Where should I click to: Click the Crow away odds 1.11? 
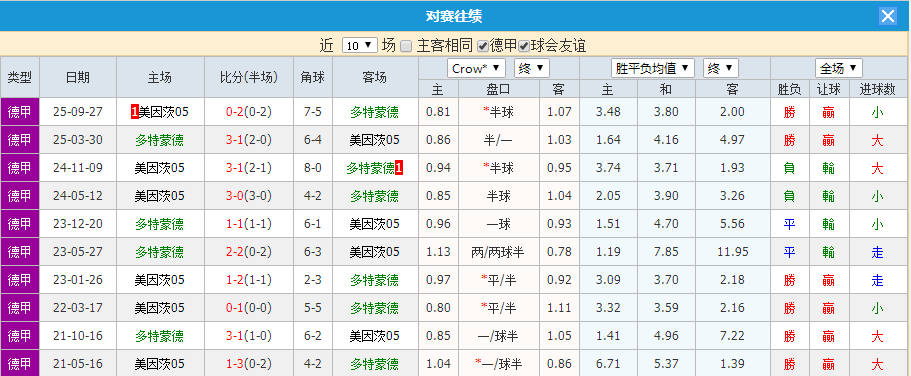(x=559, y=308)
